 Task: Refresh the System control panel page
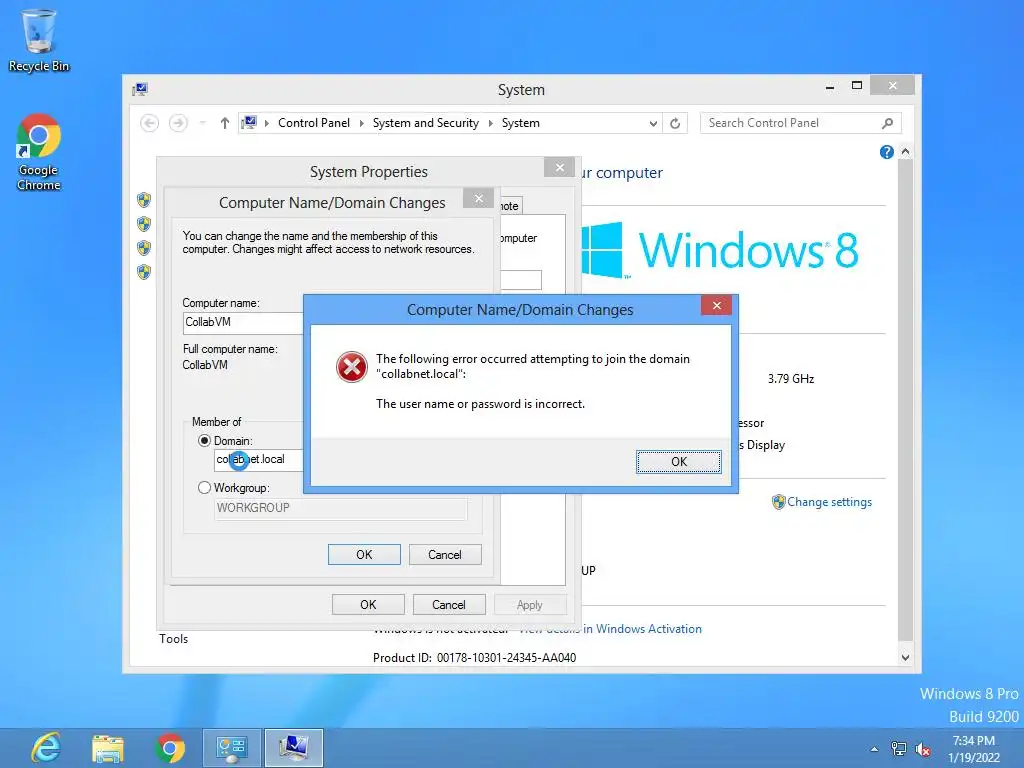pos(675,123)
